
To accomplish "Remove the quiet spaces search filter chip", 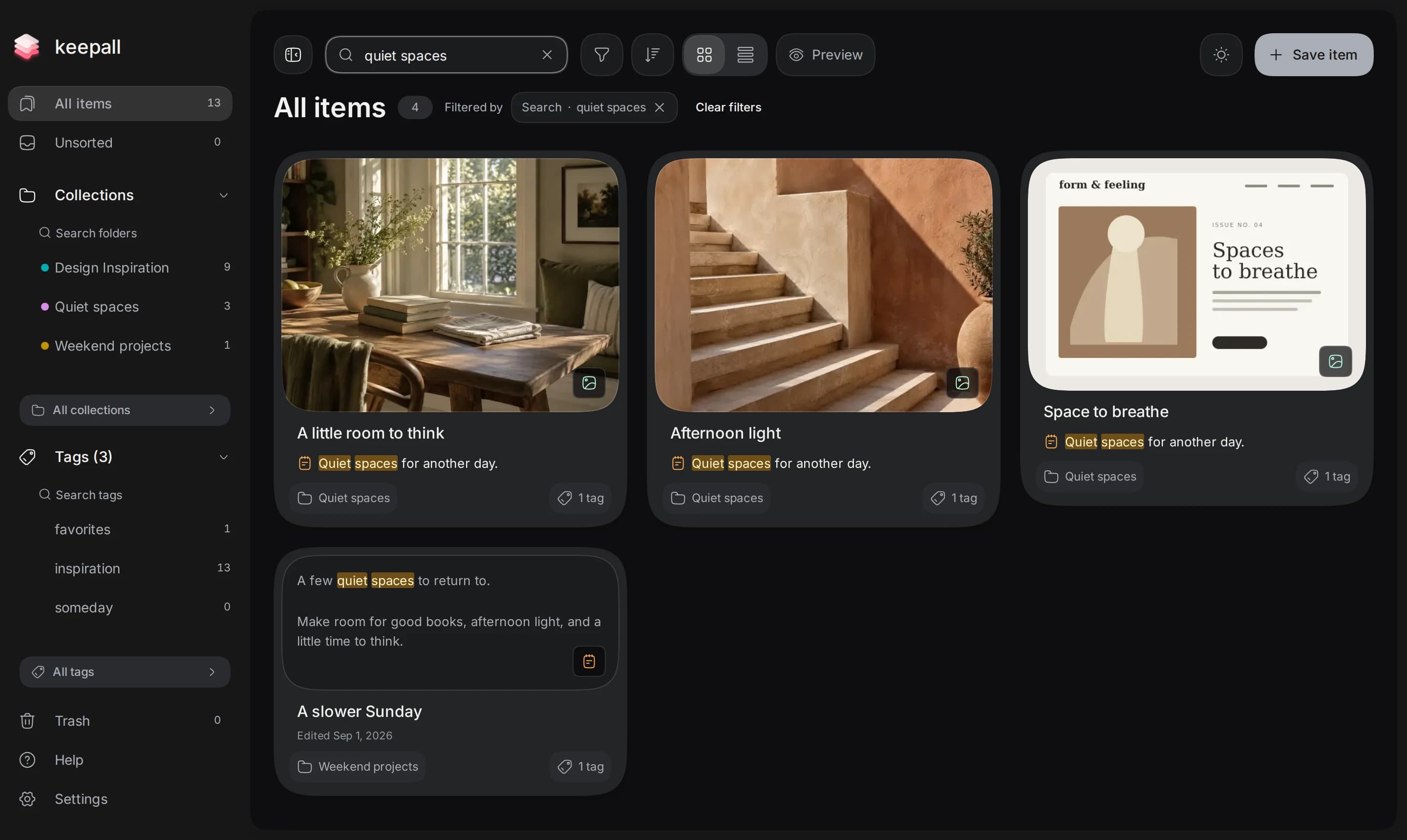I will pos(659,107).
